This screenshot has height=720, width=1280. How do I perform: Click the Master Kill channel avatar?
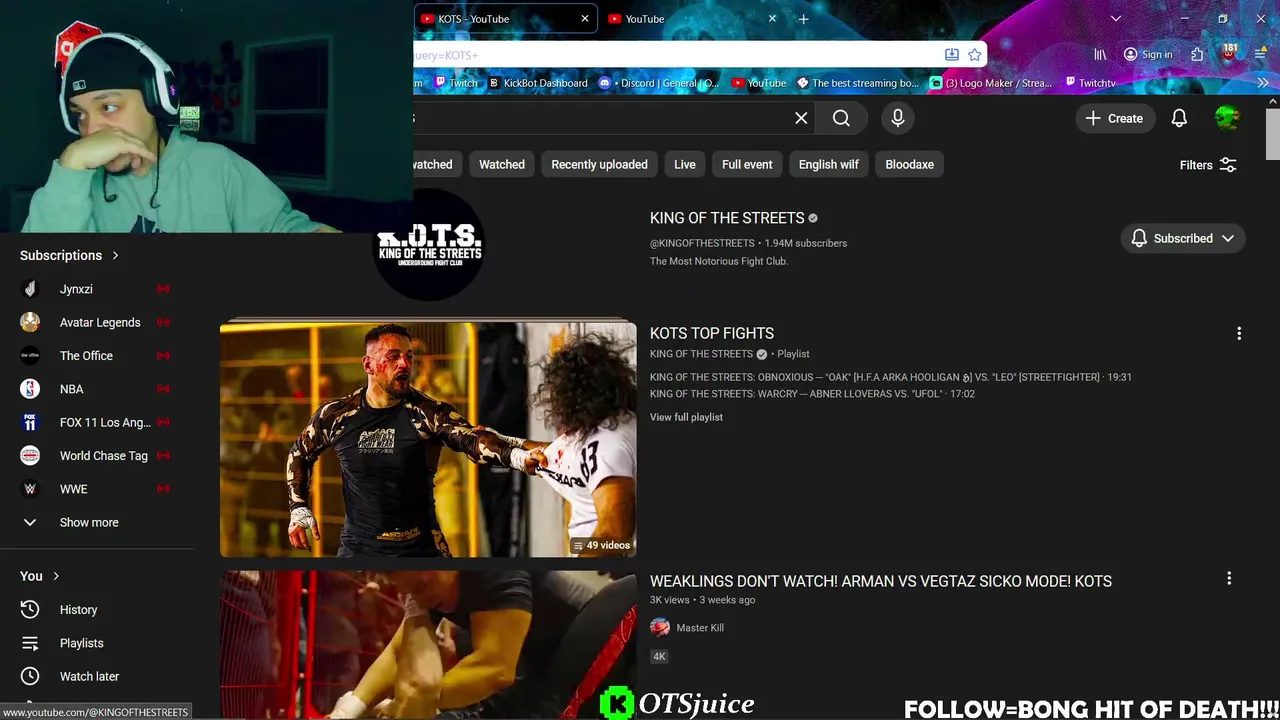pos(660,627)
